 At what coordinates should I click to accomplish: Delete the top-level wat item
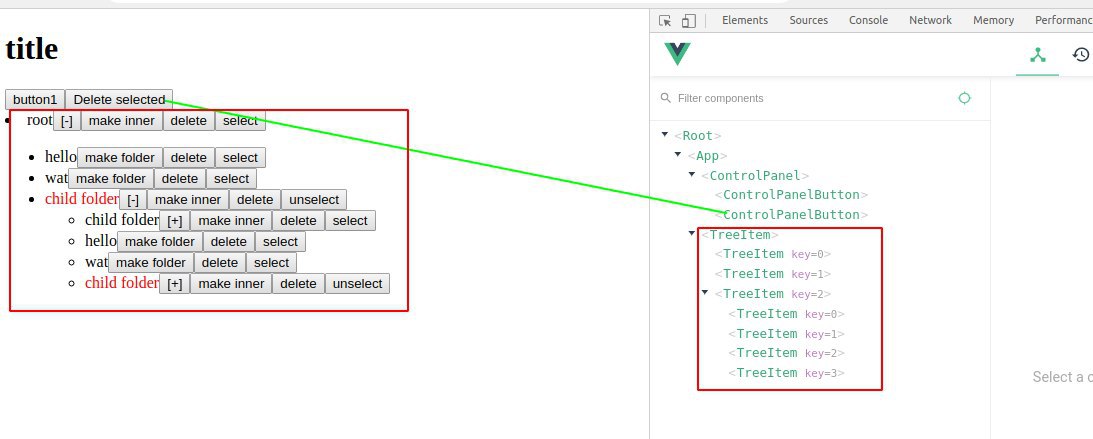(180, 178)
